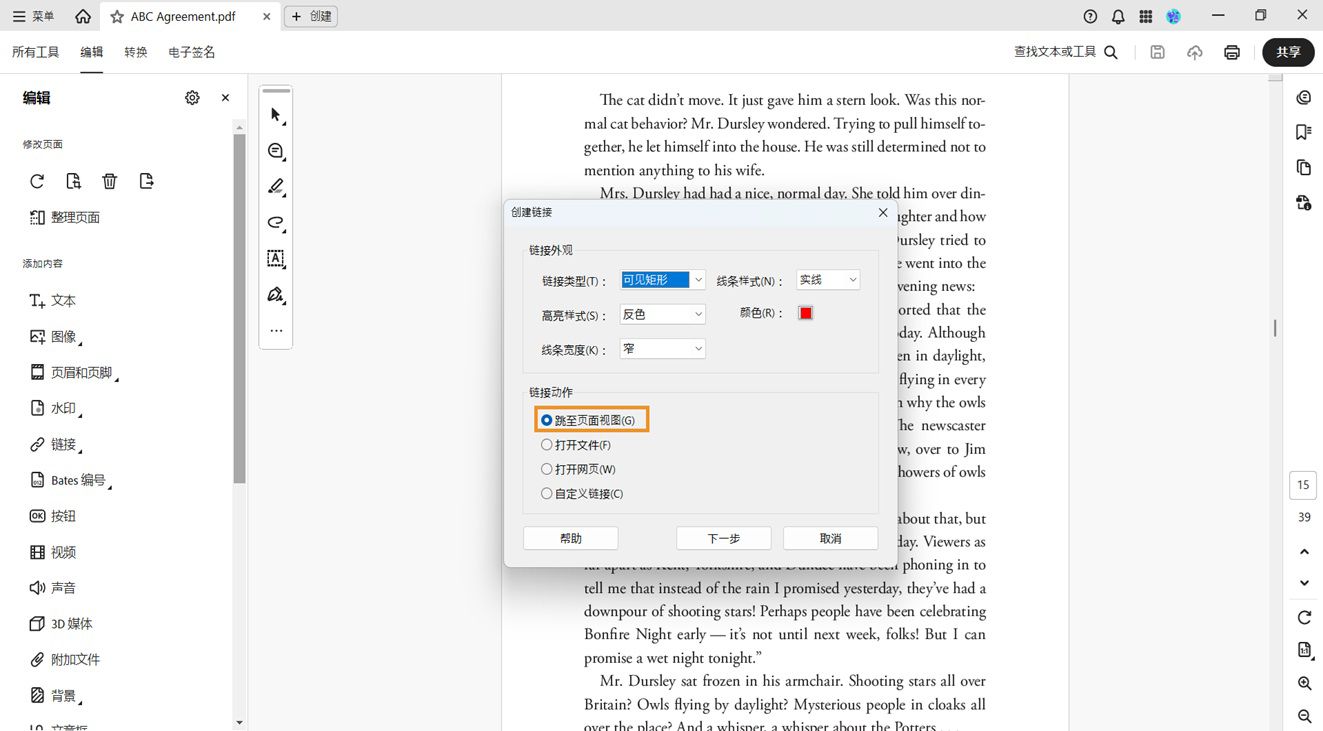The height and width of the screenshot is (731, 1323).
Task: Open the delete page tool
Action: tap(110, 181)
